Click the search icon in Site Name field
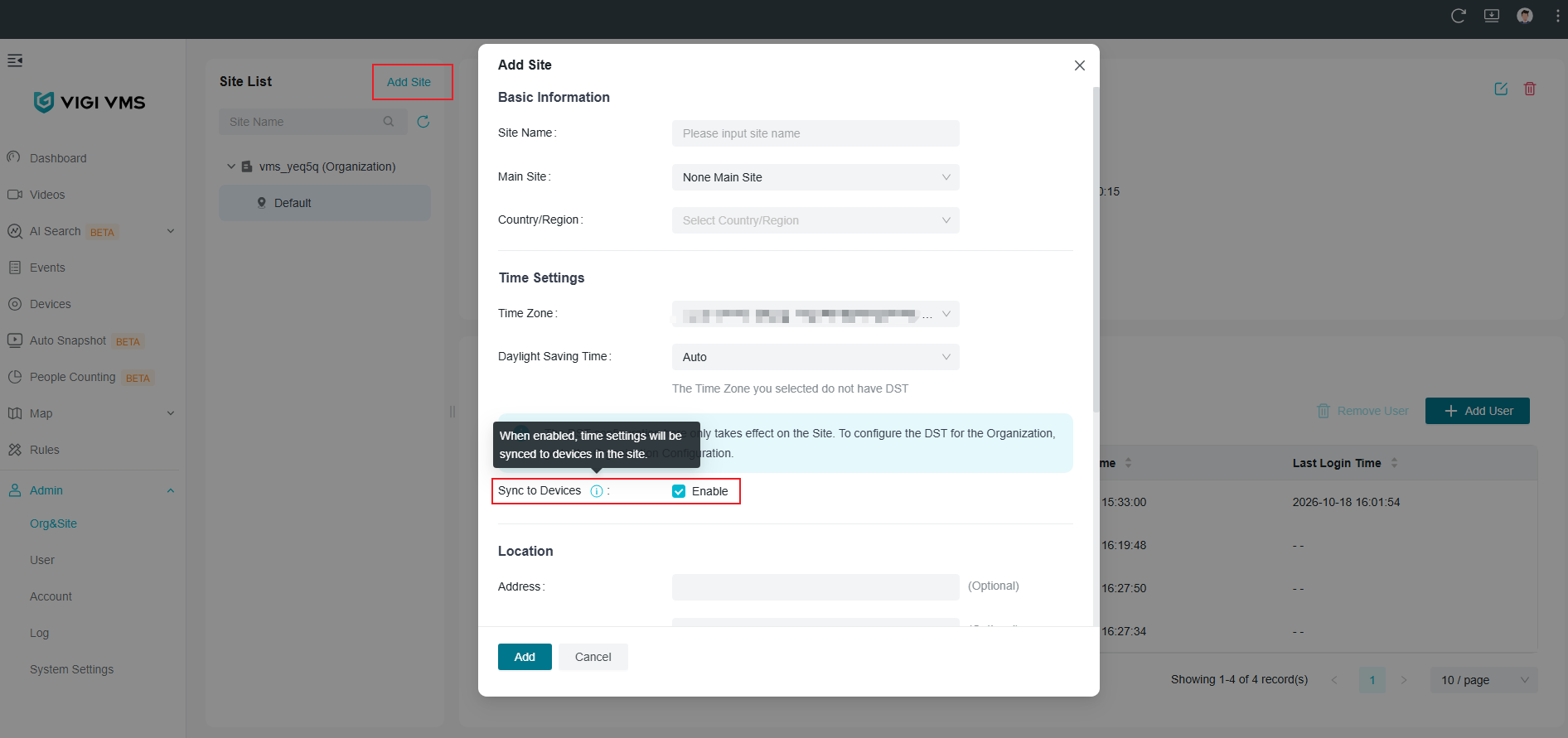 389,122
